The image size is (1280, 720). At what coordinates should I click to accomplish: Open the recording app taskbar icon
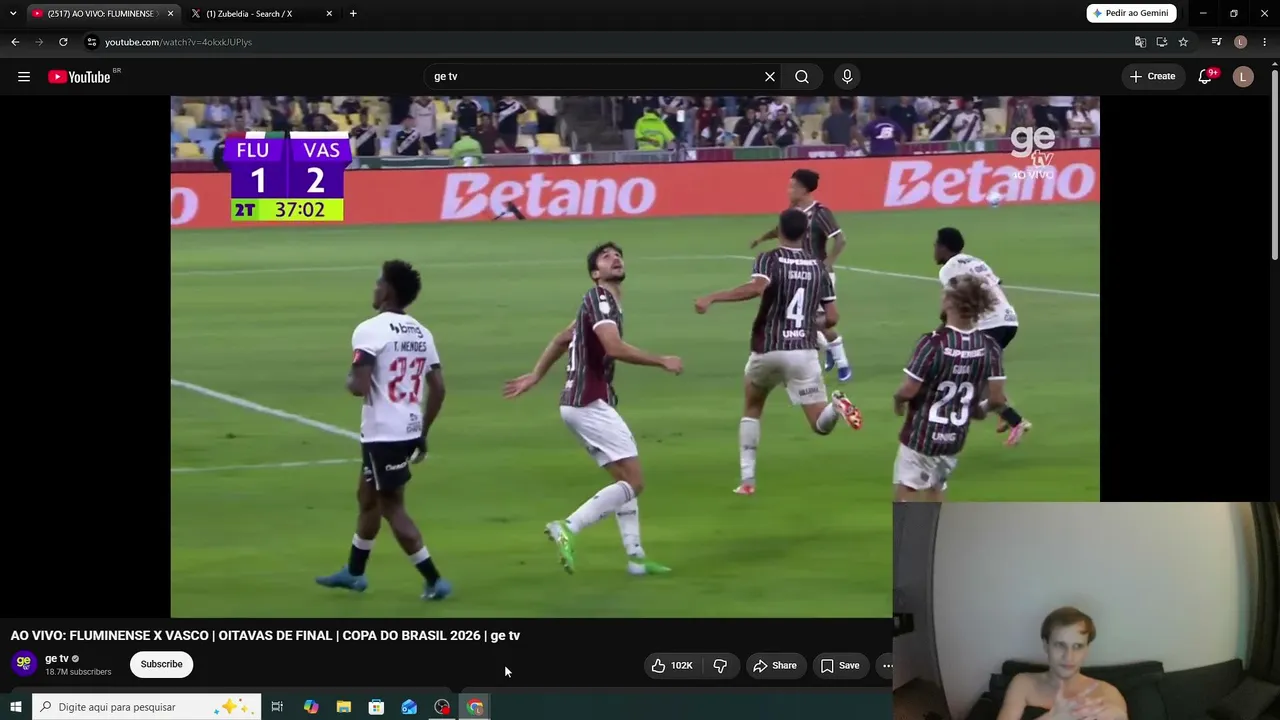pos(442,707)
